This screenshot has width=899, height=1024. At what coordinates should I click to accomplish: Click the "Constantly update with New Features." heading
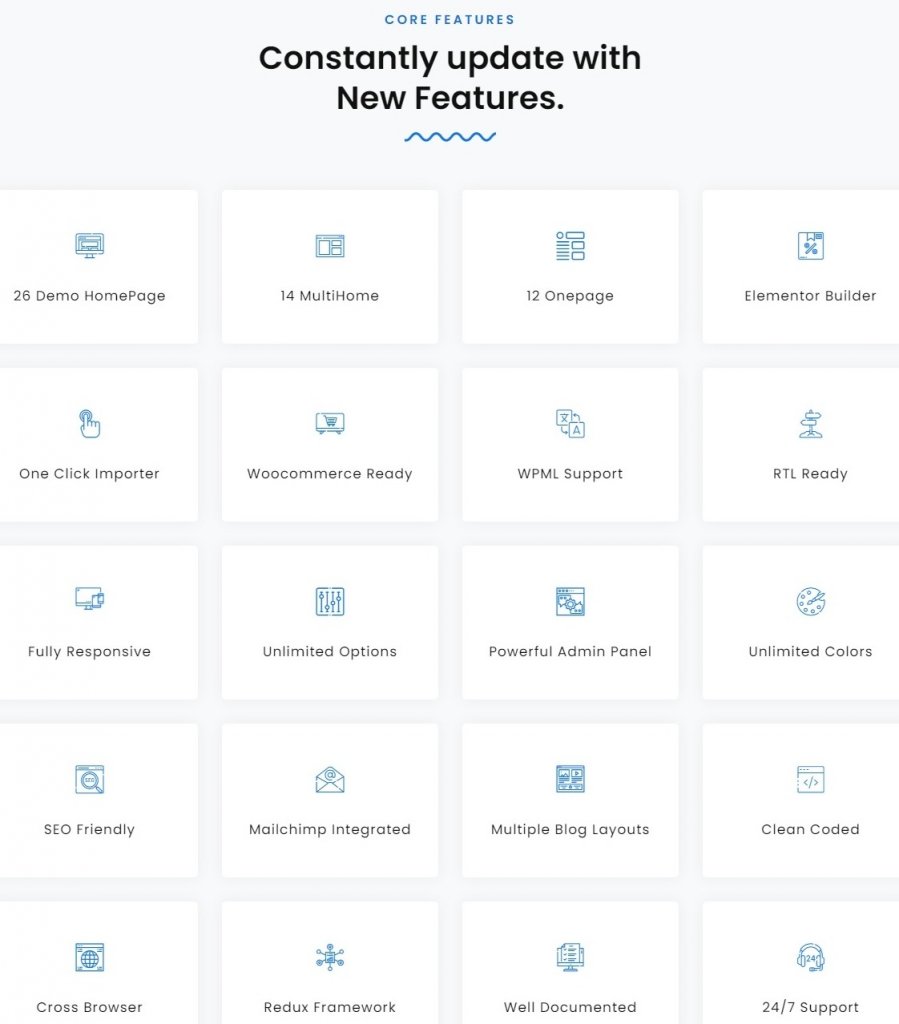point(450,78)
